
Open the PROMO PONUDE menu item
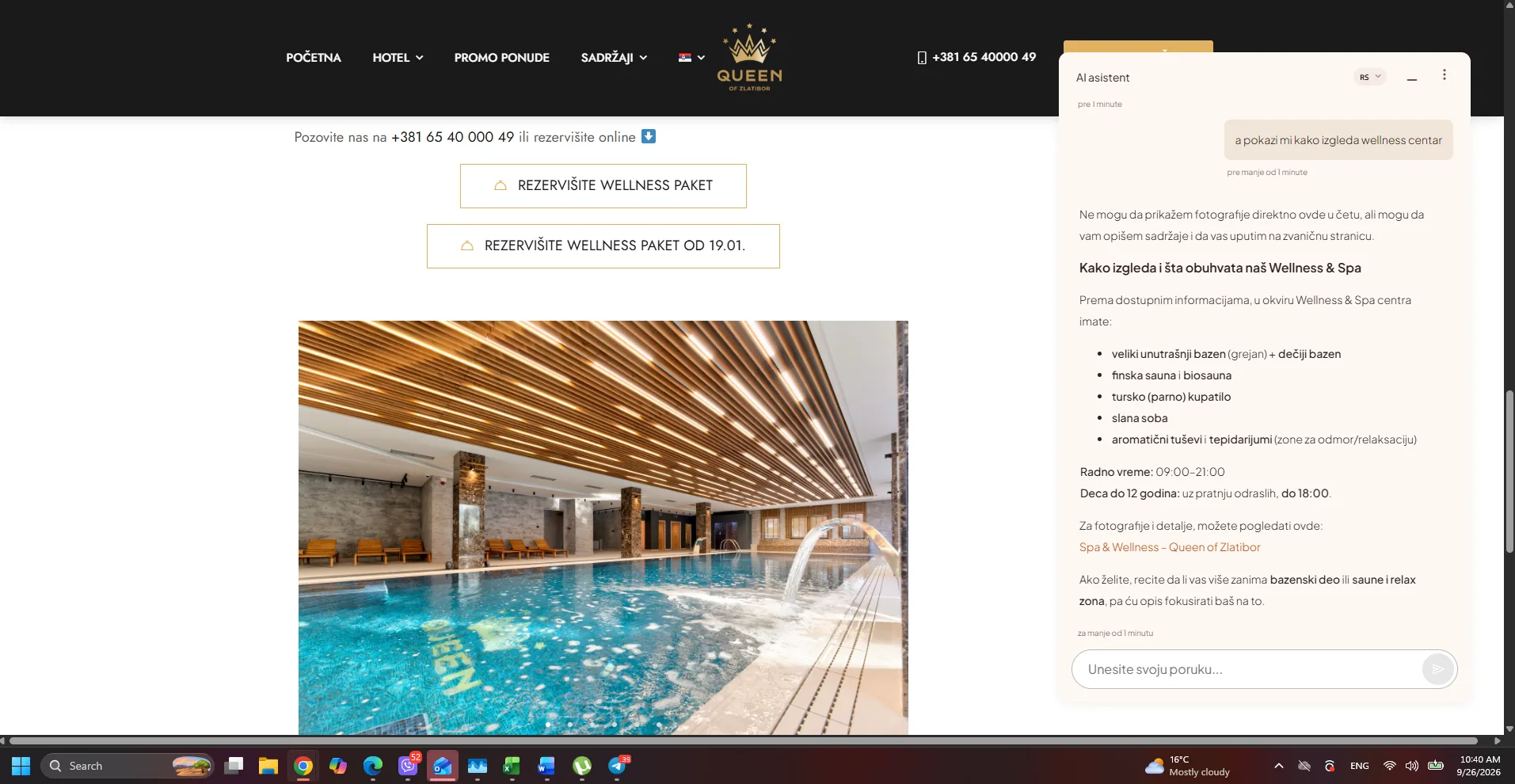[501, 57]
